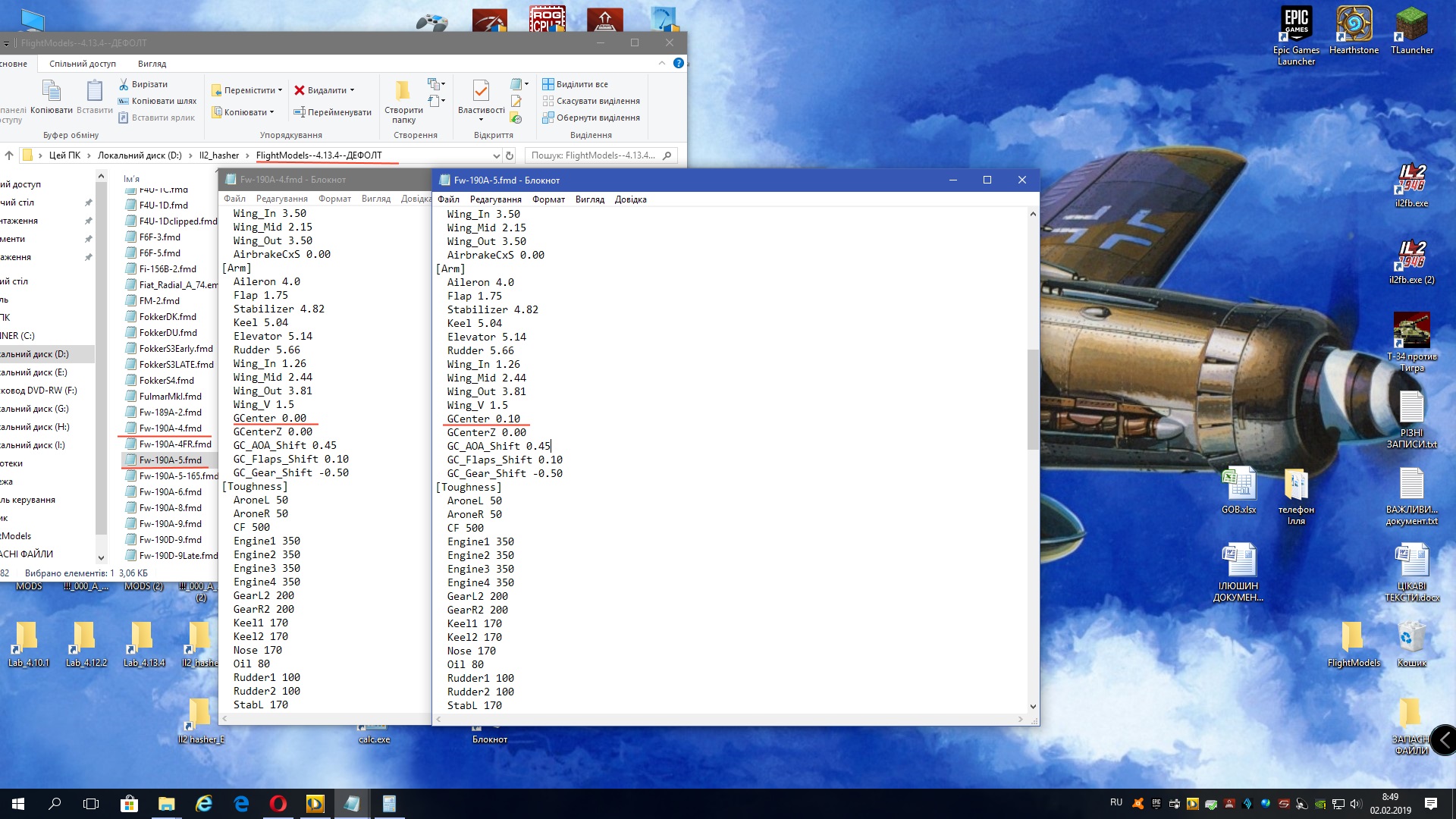This screenshot has height=819, width=1456.
Task: Click the Explorer help question mark icon
Action: click(x=679, y=64)
